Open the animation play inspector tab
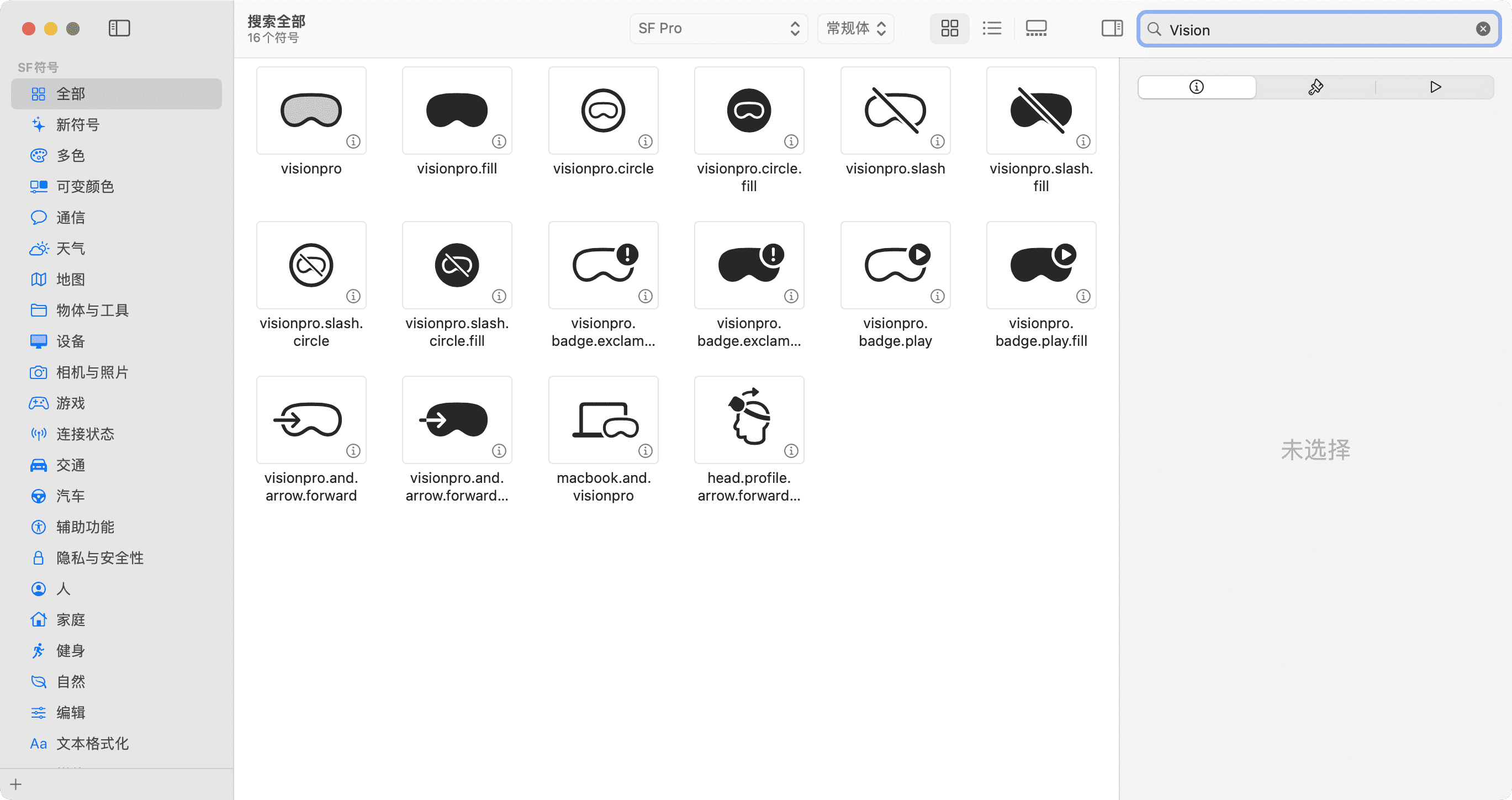This screenshot has height=800, width=1512. (1435, 87)
